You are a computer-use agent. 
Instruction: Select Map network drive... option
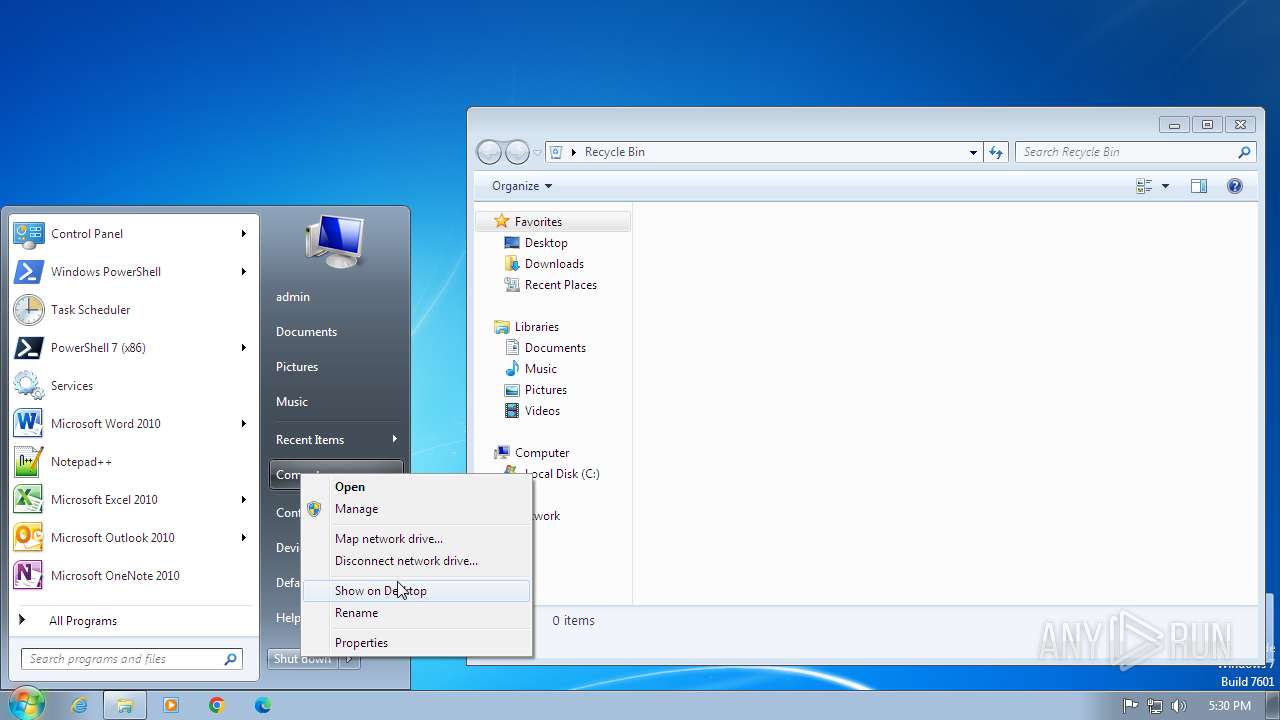point(417,539)
